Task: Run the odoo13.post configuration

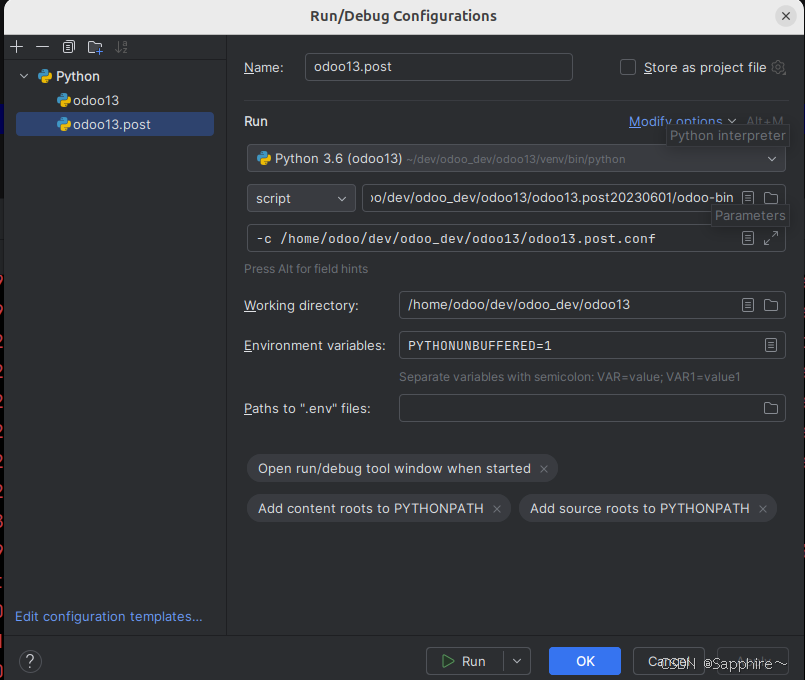Action: [x=464, y=661]
